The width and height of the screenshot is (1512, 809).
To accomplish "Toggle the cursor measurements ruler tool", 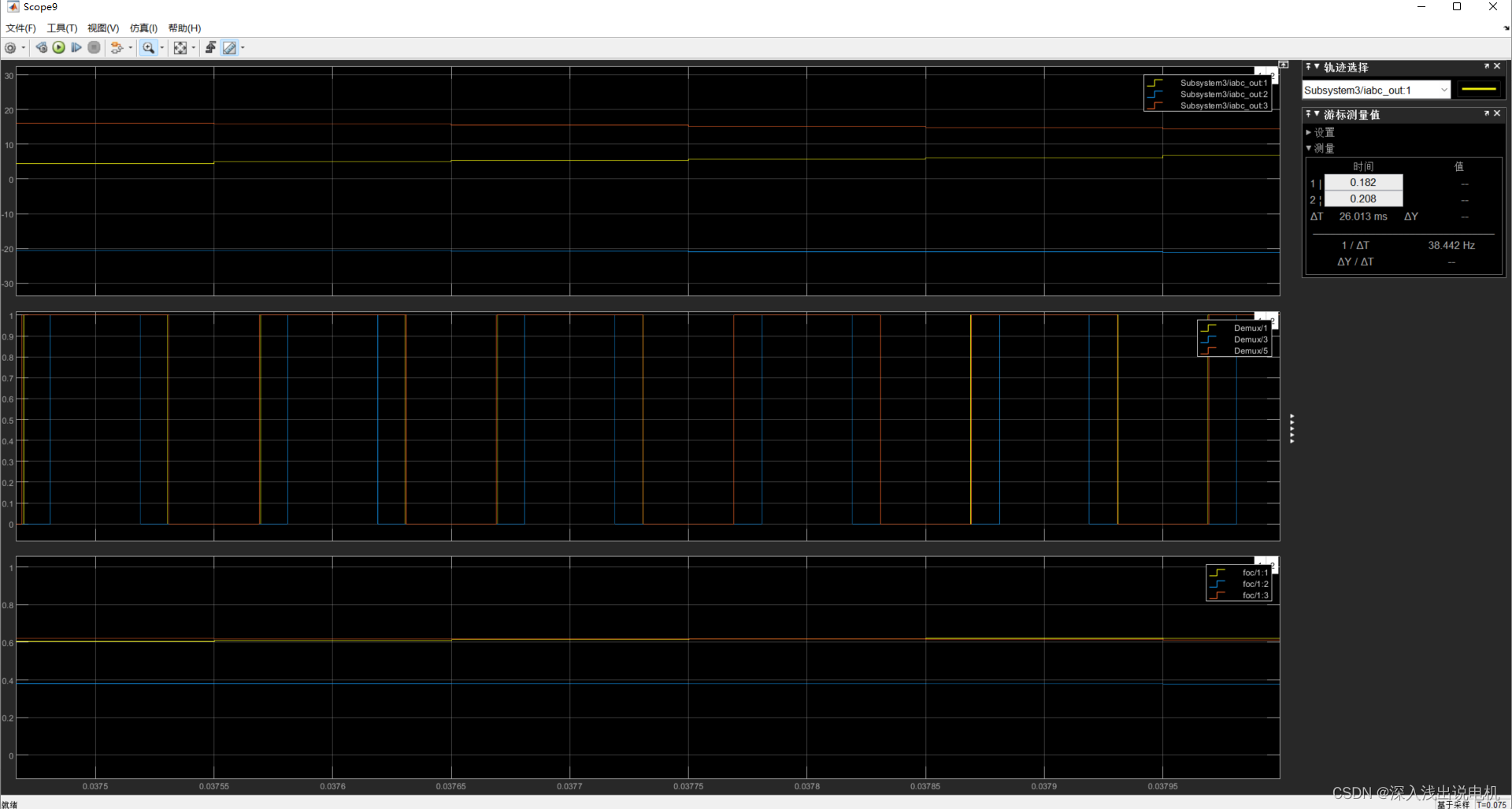I will (x=229, y=48).
